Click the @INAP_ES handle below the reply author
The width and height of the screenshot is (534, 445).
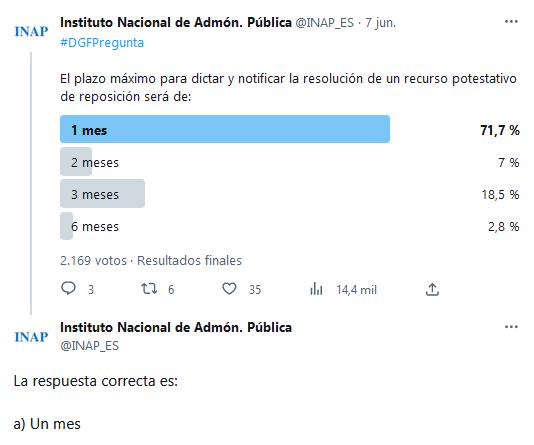(x=89, y=346)
